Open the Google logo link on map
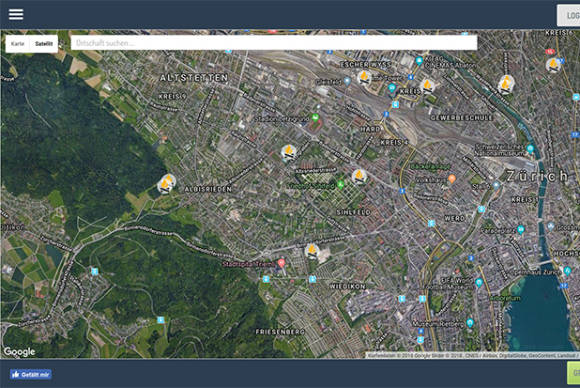This screenshot has height=388, width=580. pyautogui.click(x=20, y=351)
